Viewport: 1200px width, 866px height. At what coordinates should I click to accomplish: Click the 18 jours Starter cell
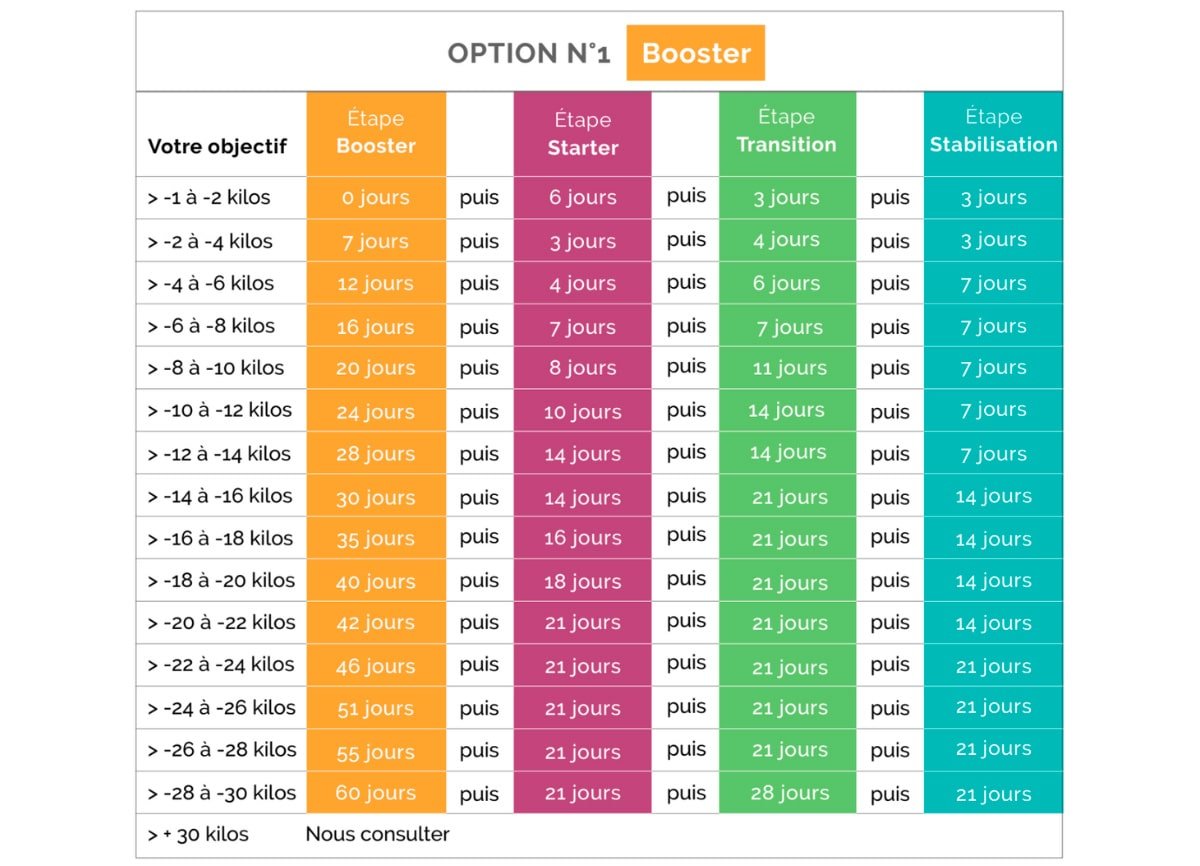point(582,581)
